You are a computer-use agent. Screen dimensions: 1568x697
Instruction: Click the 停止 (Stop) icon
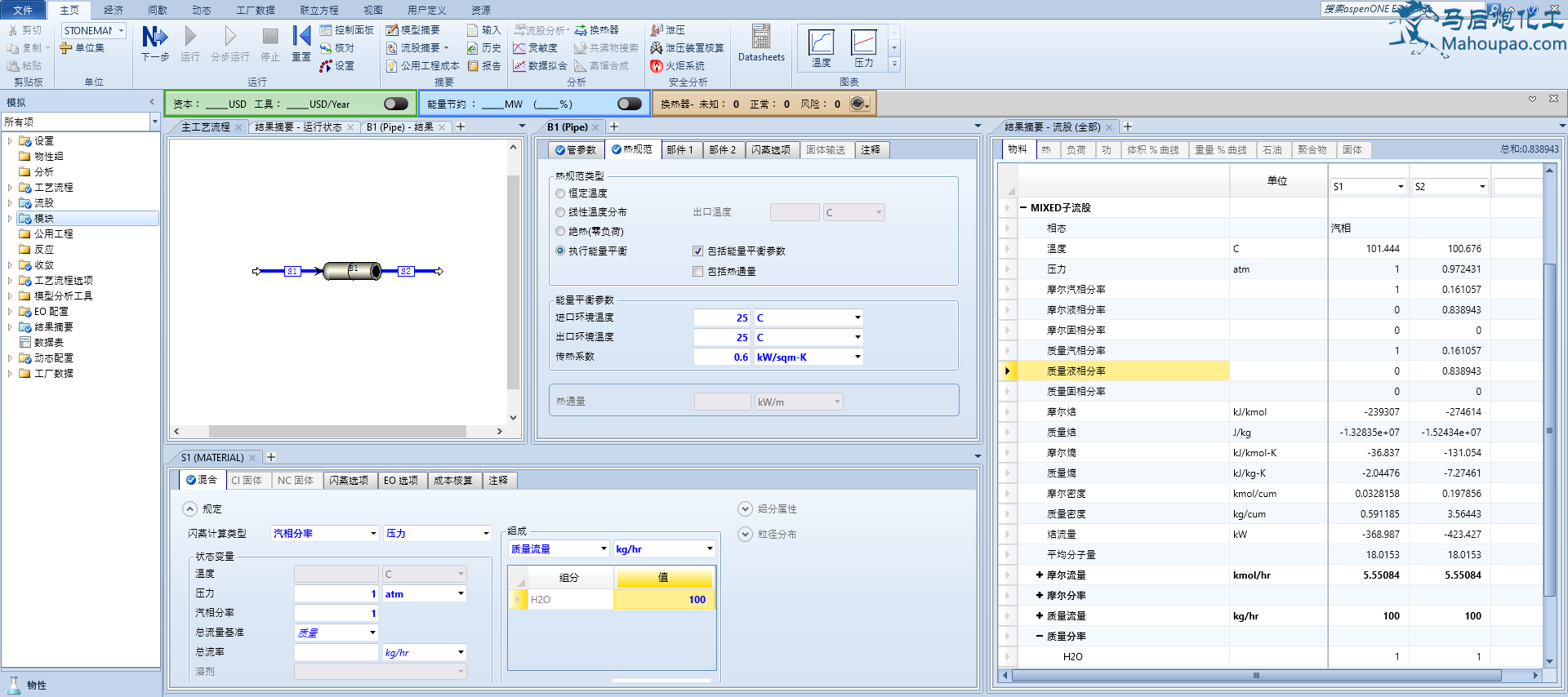point(270,37)
